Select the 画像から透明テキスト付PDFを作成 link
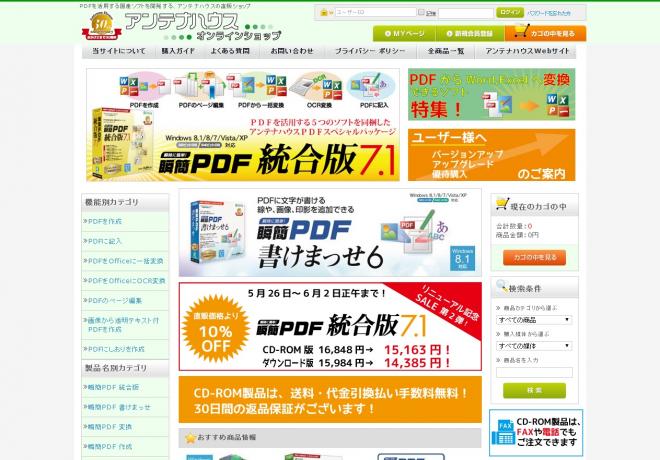 coord(125,325)
